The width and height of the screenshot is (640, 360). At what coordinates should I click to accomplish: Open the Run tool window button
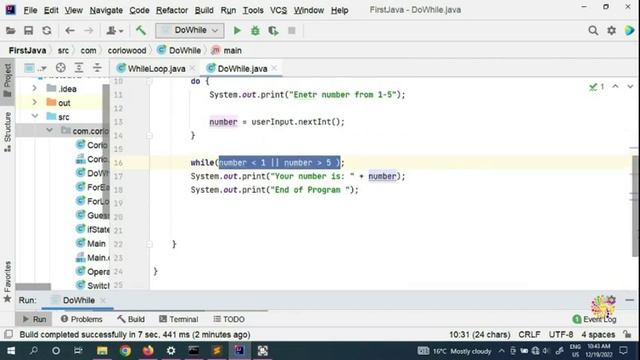(x=35, y=319)
